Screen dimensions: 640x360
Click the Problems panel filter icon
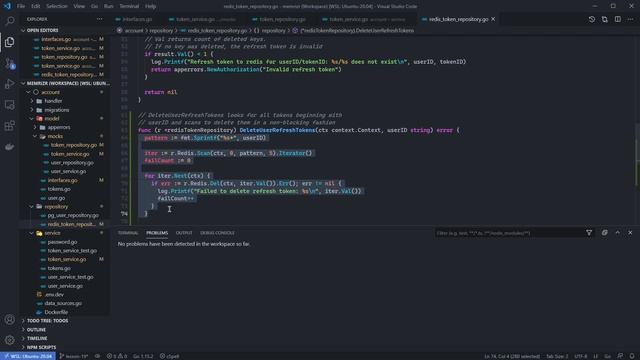point(589,233)
